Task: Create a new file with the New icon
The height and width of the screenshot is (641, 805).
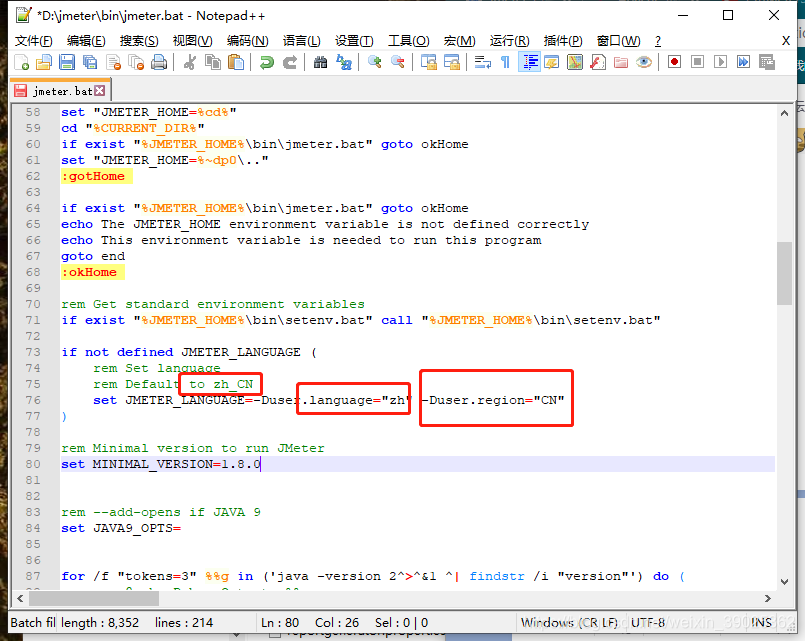Action: pos(21,63)
